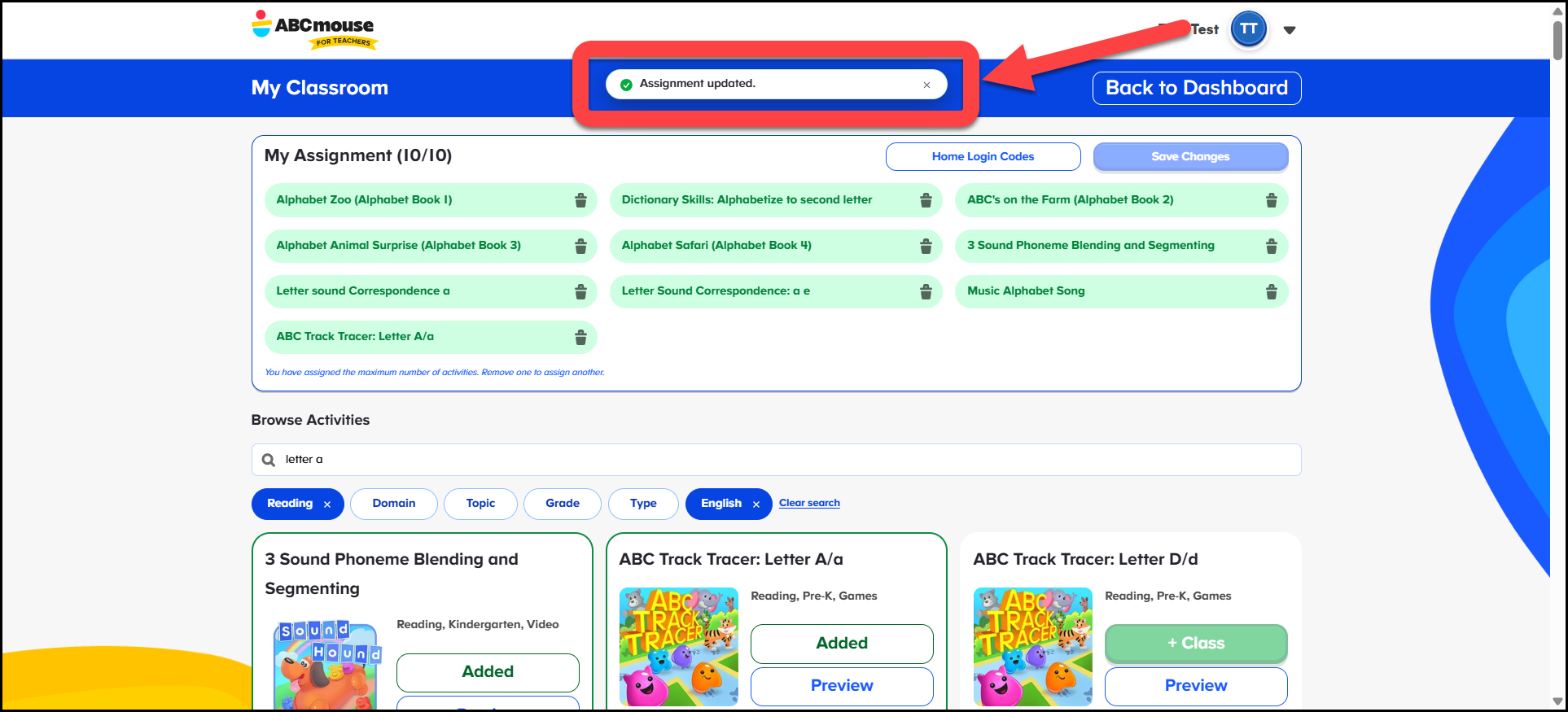1568x712 pixels.
Task: Open Home Login Codes
Action: coord(983,156)
